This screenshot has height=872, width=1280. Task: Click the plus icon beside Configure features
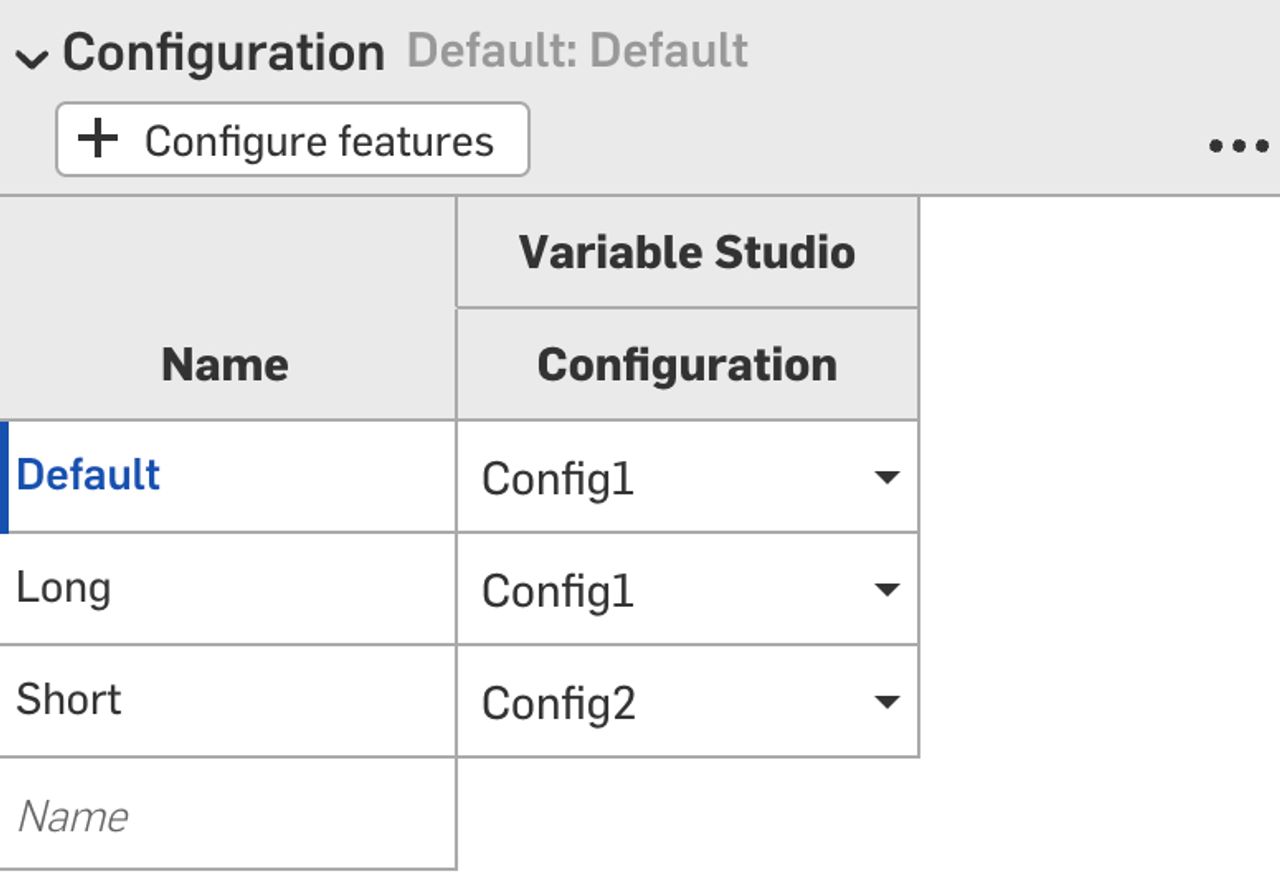97,140
